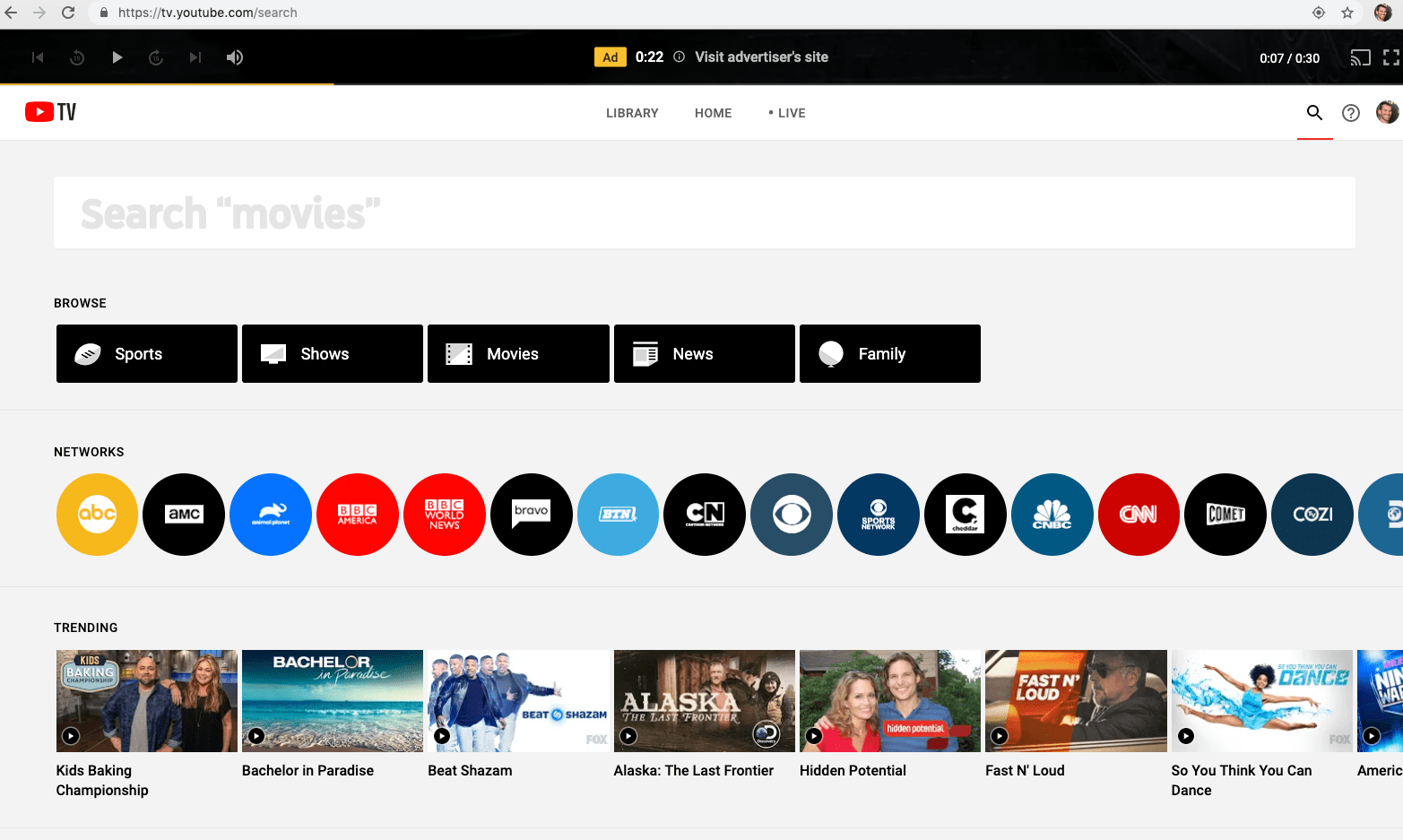The image size is (1403, 840).
Task: Cast the video to a device
Action: click(1361, 57)
